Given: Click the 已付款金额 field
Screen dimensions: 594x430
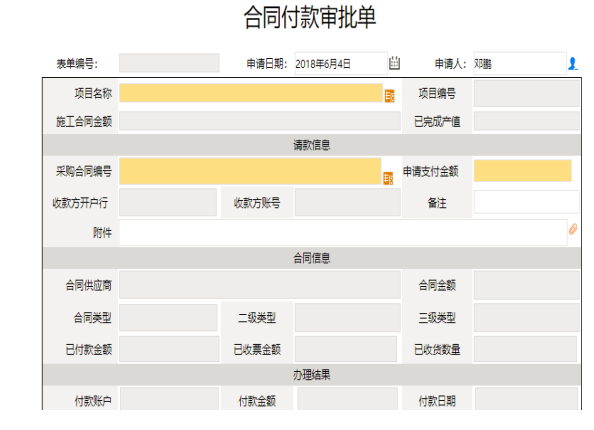Looking at the screenshot, I should click(169, 349).
